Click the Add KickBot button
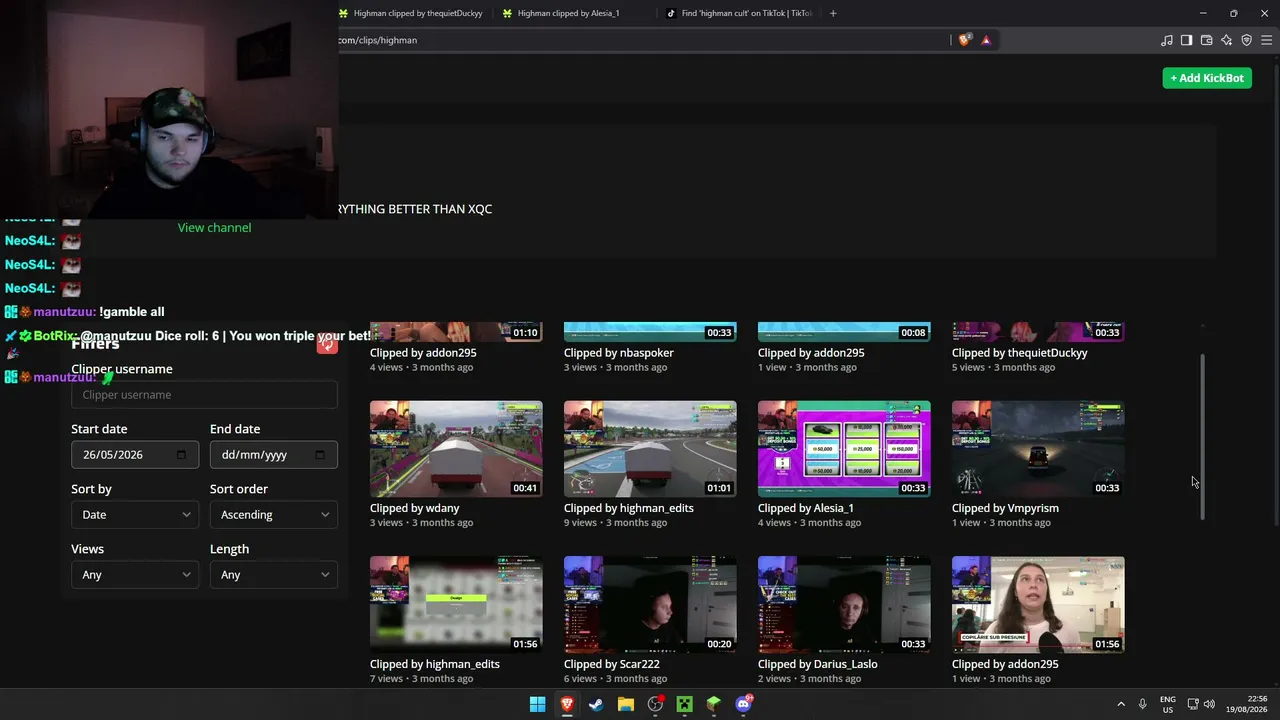This screenshot has width=1280, height=720. tap(1207, 78)
